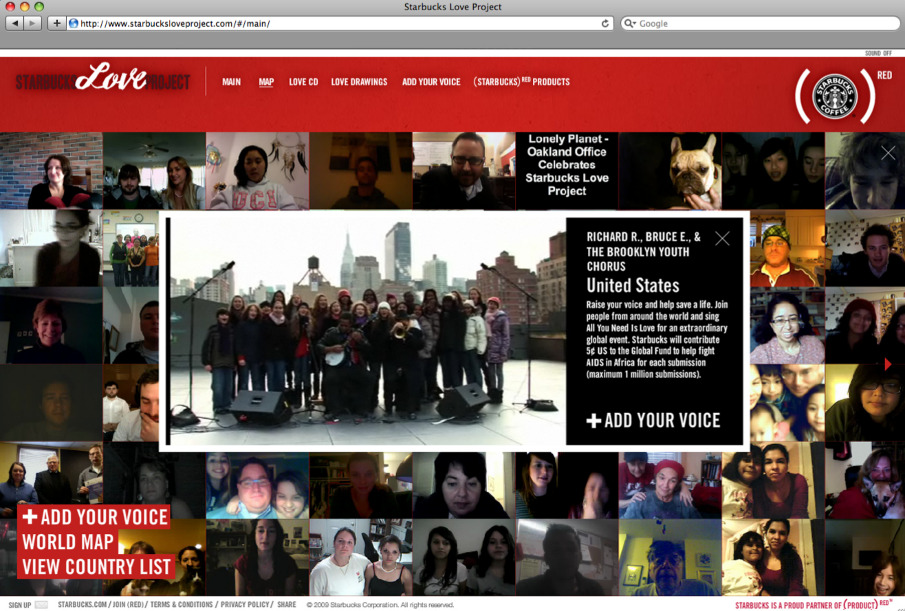
Task: Click the plus add-bookmark button in toolbar
Action: (57, 23)
